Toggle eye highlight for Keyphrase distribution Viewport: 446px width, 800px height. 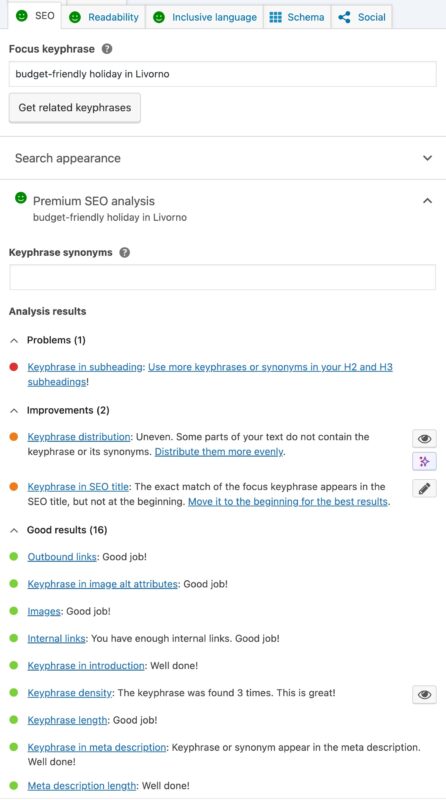point(424,438)
